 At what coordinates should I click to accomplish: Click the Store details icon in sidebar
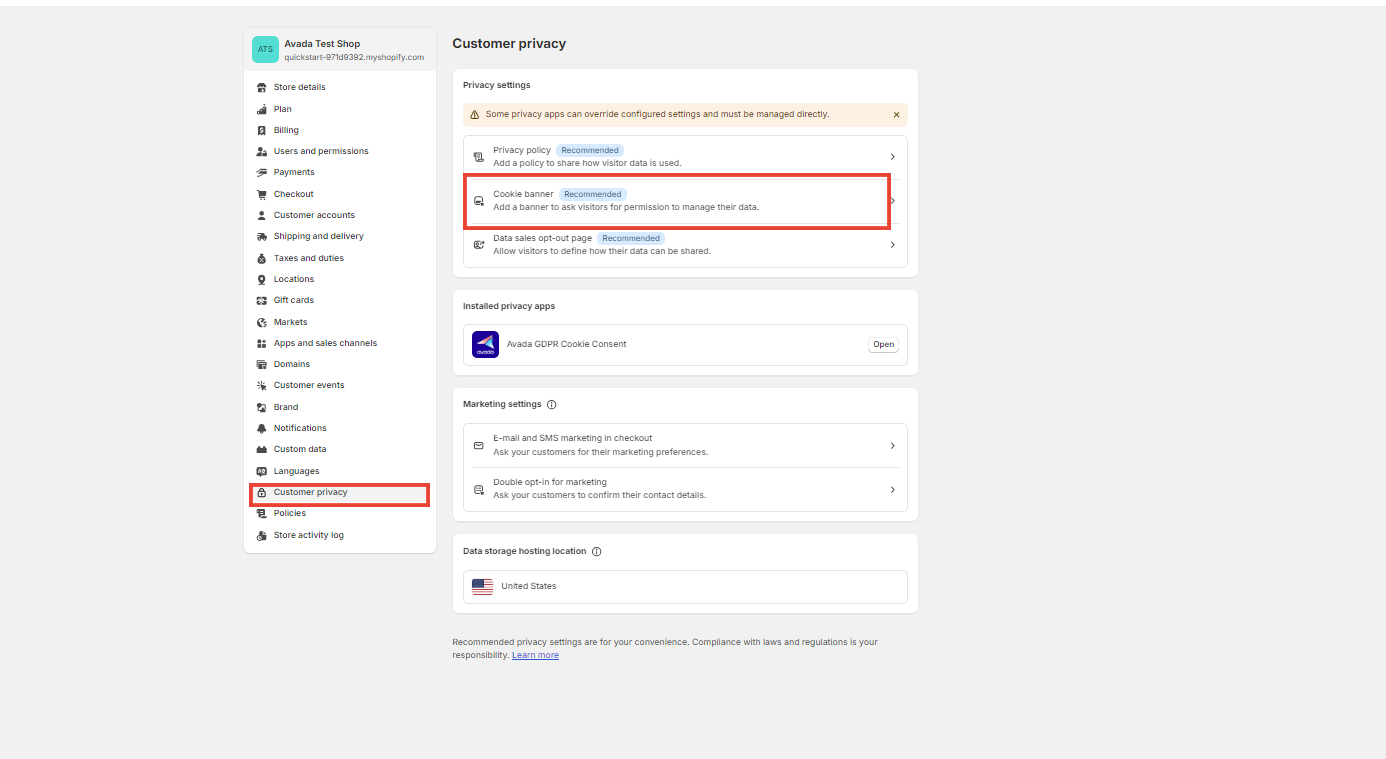tap(262, 87)
